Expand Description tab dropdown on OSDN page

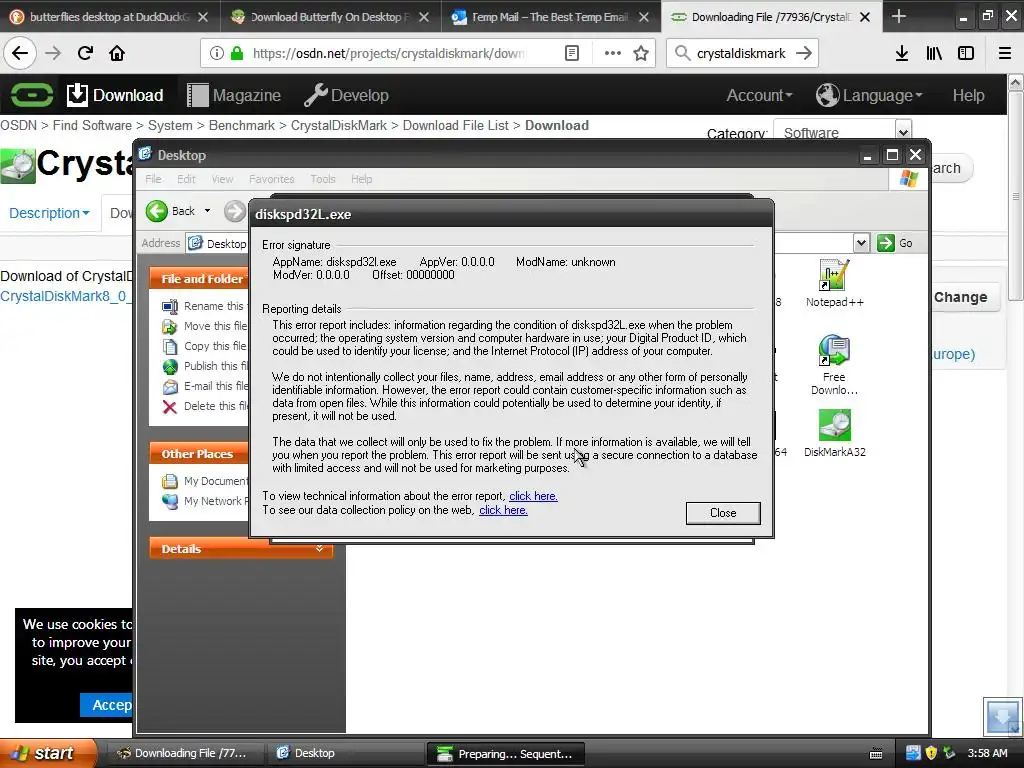(49, 213)
